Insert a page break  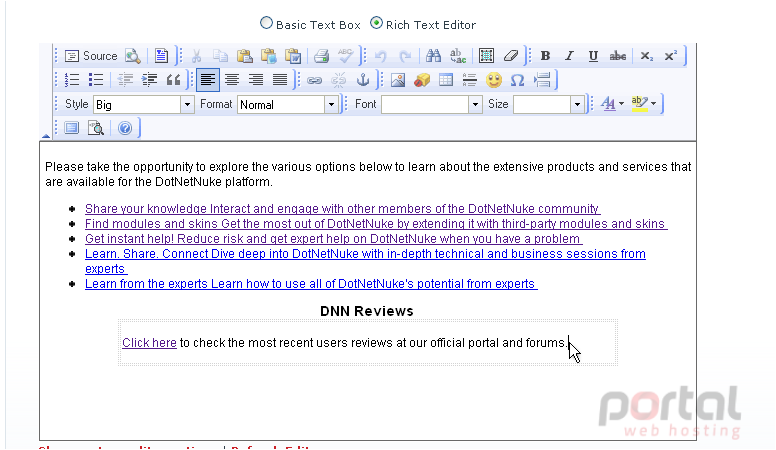click(542, 80)
